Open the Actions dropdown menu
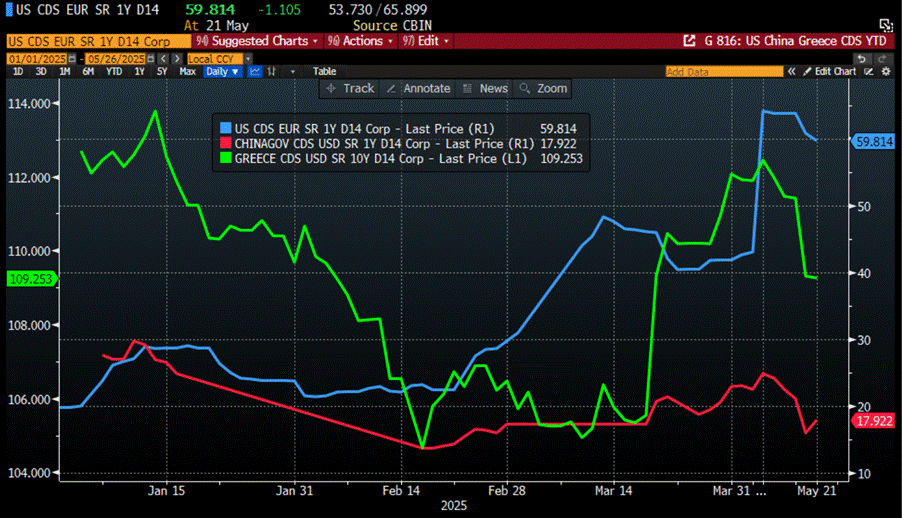Screen dimensions: 902x518 tap(360, 41)
